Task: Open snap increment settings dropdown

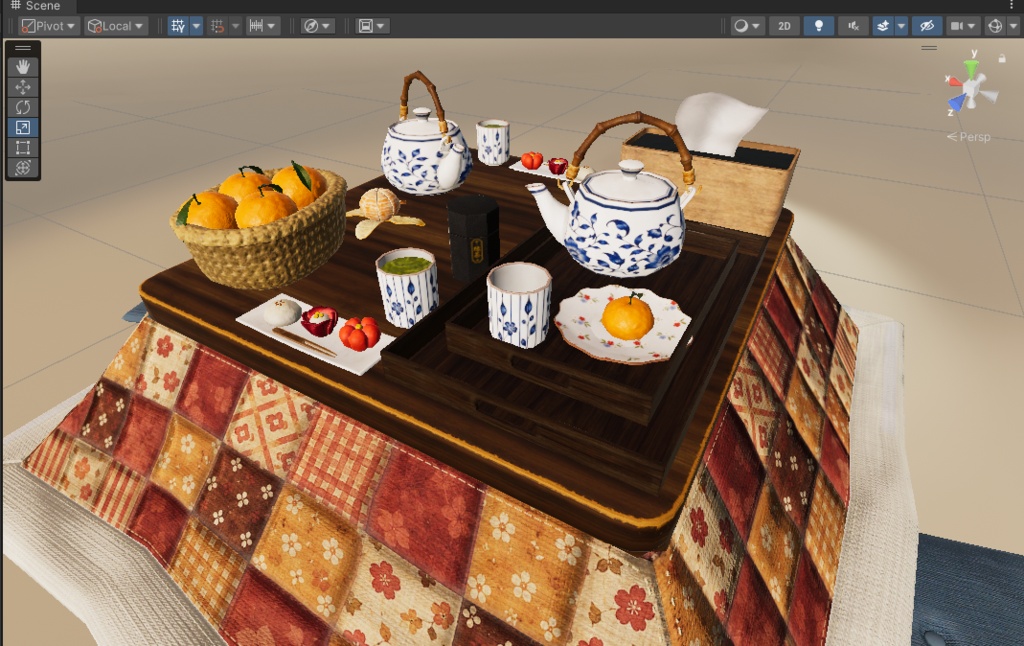Action: pyautogui.click(x=263, y=26)
